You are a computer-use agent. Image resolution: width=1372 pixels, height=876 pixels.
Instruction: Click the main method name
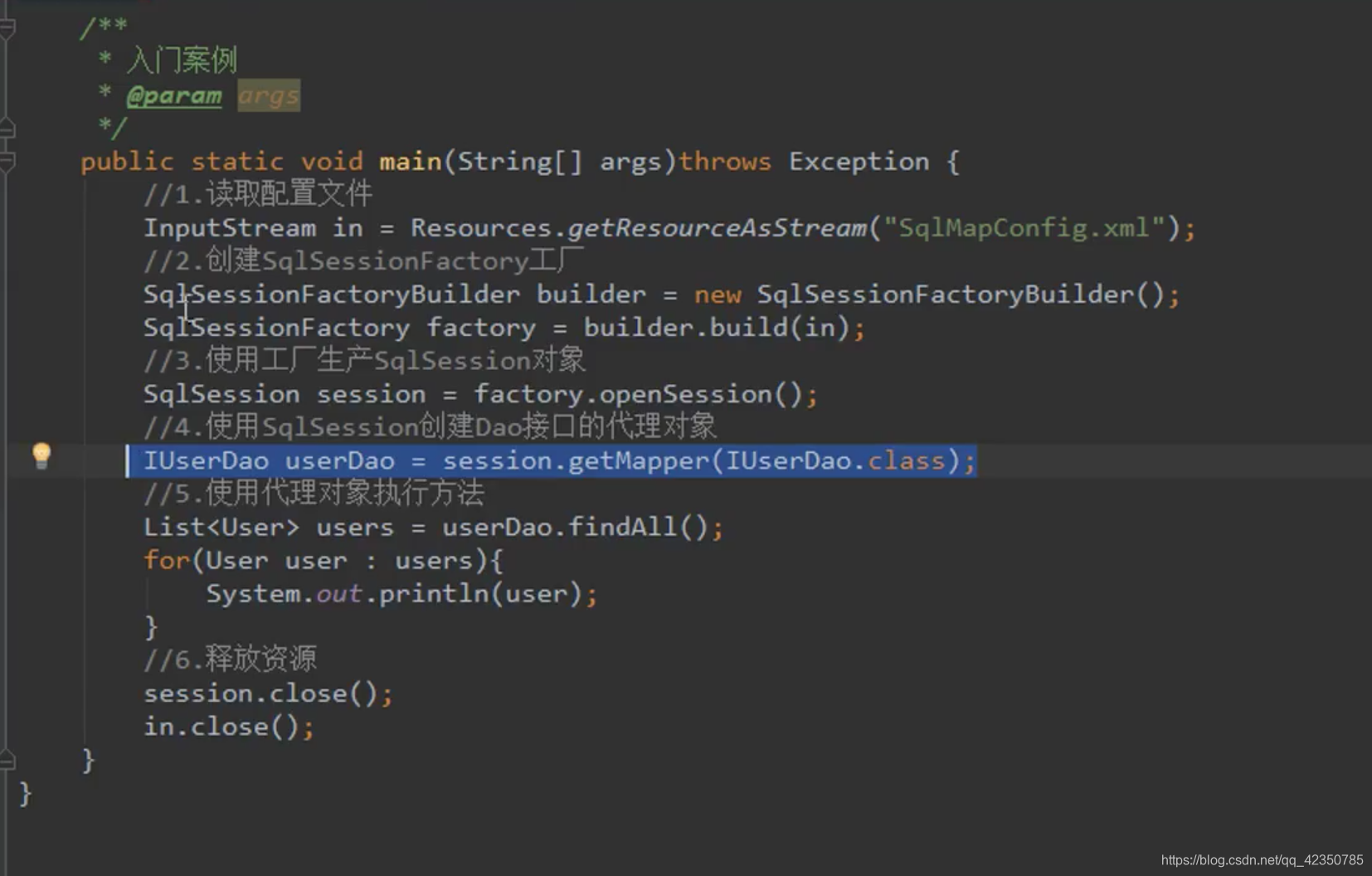[x=411, y=161]
